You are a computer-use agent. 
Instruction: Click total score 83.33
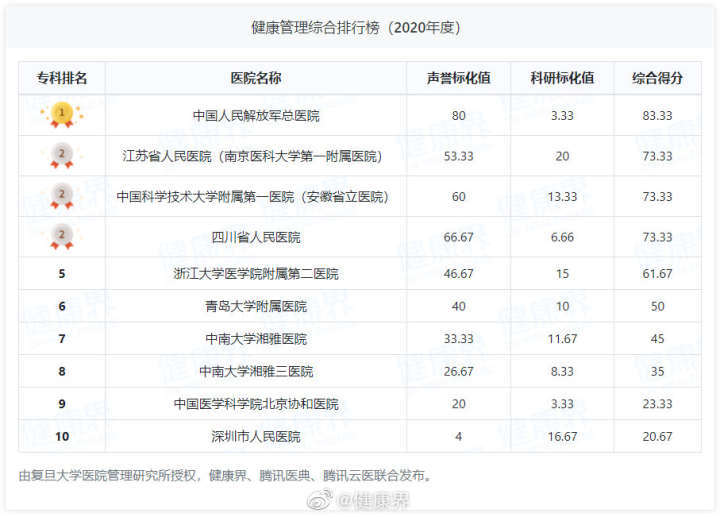click(657, 115)
